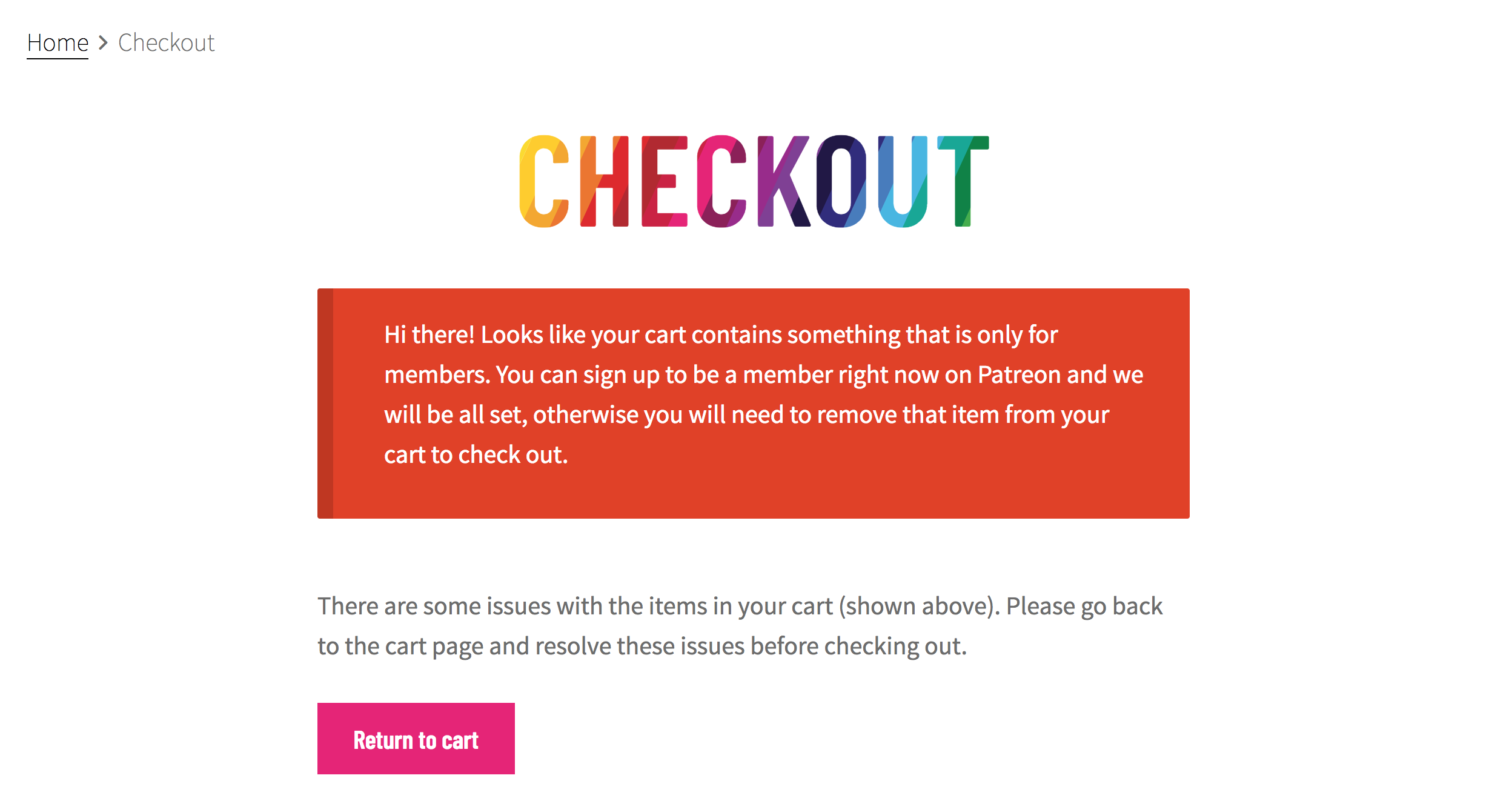Image resolution: width=1512 pixels, height=801 pixels.
Task: Click the yellow letter C in CHECKOUT heading
Action: coord(543,181)
